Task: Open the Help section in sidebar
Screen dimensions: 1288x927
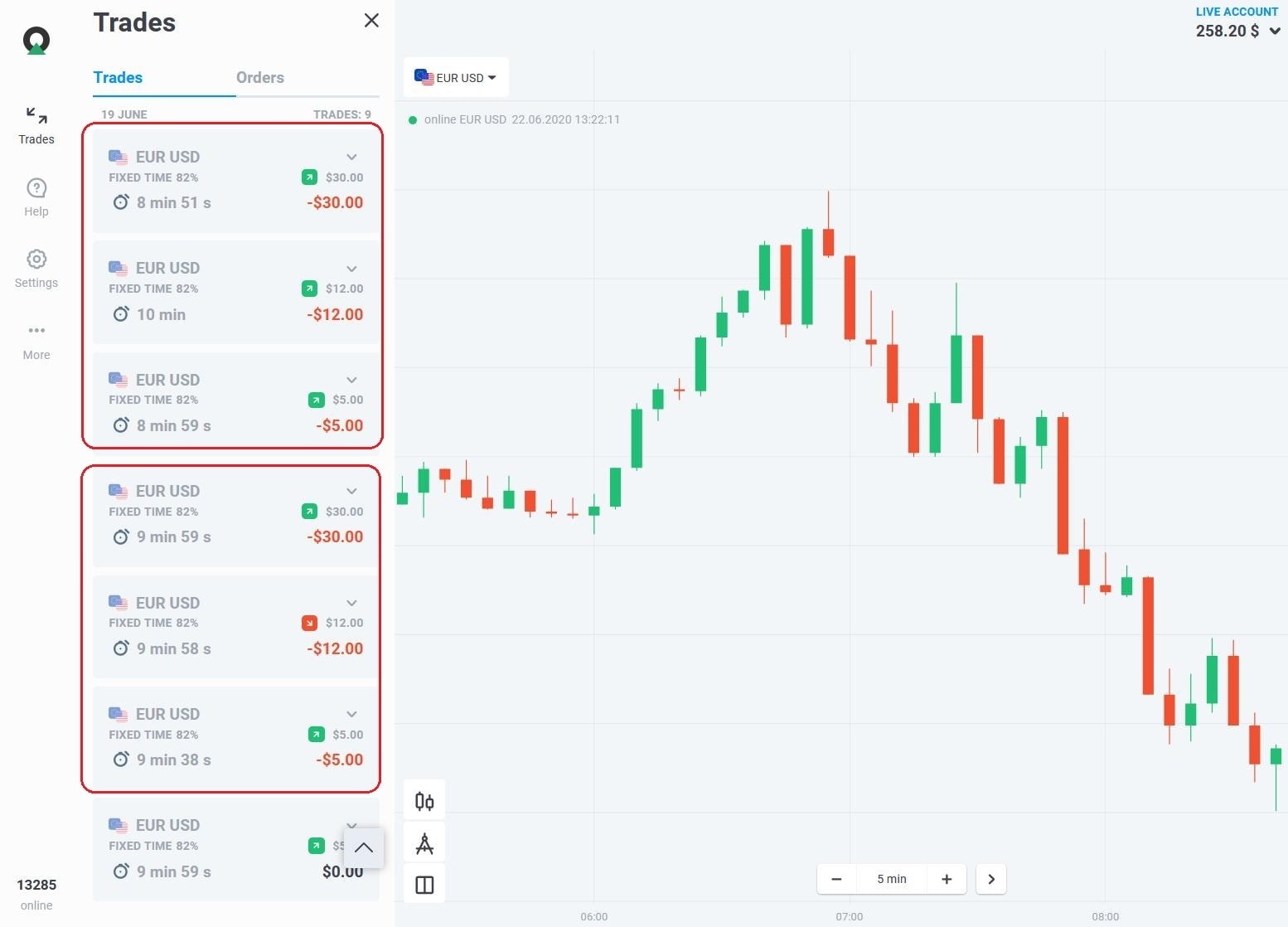Action: tap(36, 197)
